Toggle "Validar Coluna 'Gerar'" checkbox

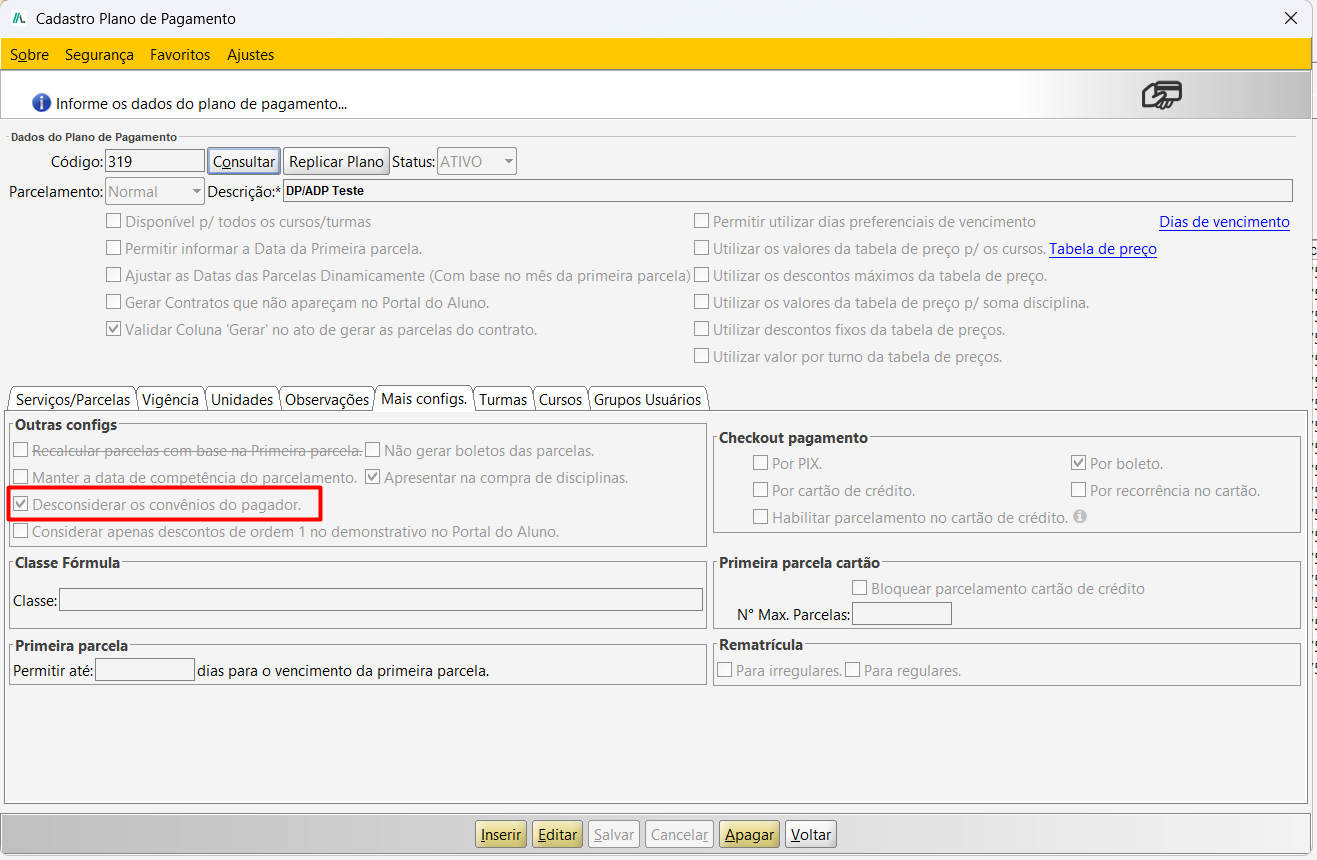pyautogui.click(x=114, y=330)
